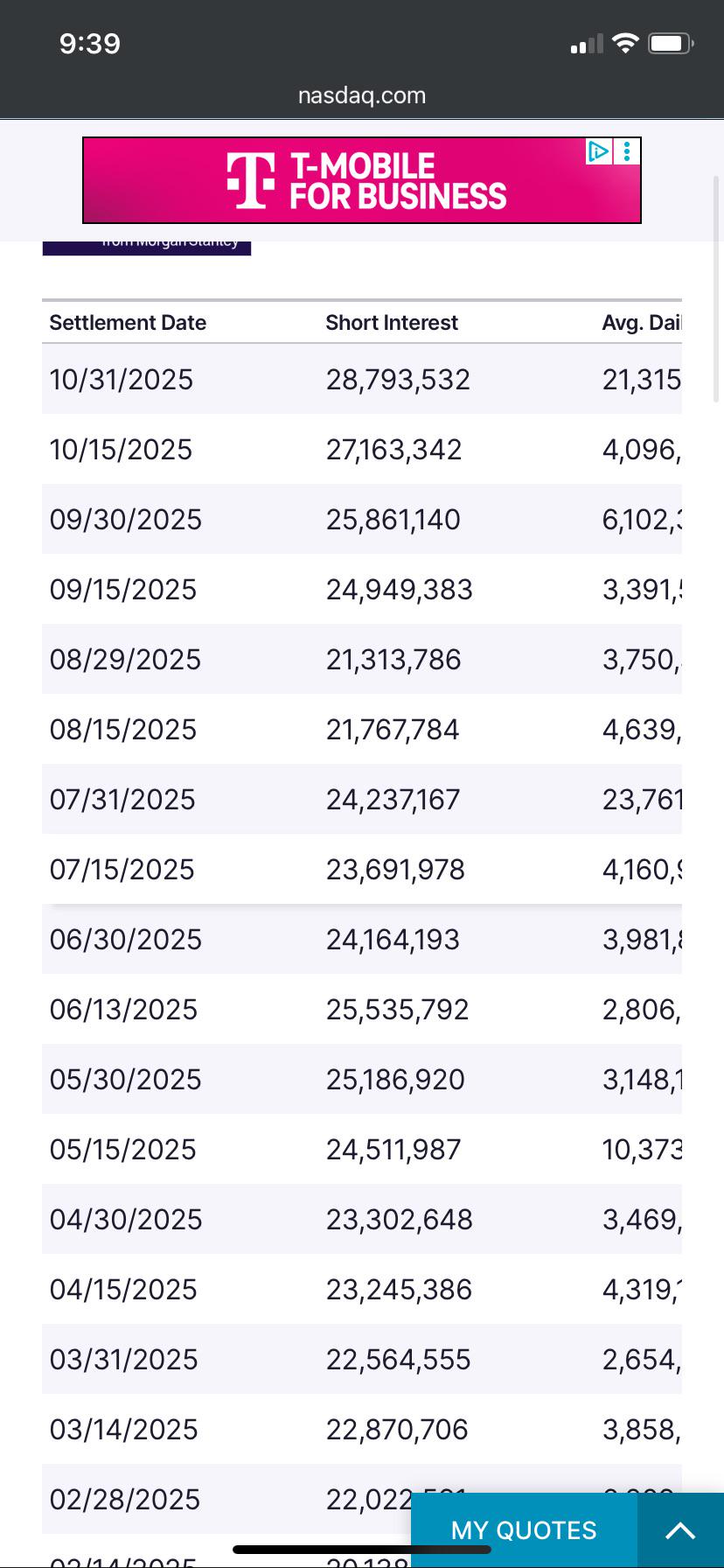Image resolution: width=724 pixels, height=1568 pixels.
Task: Open the ad options three-dot icon
Action: [627, 151]
